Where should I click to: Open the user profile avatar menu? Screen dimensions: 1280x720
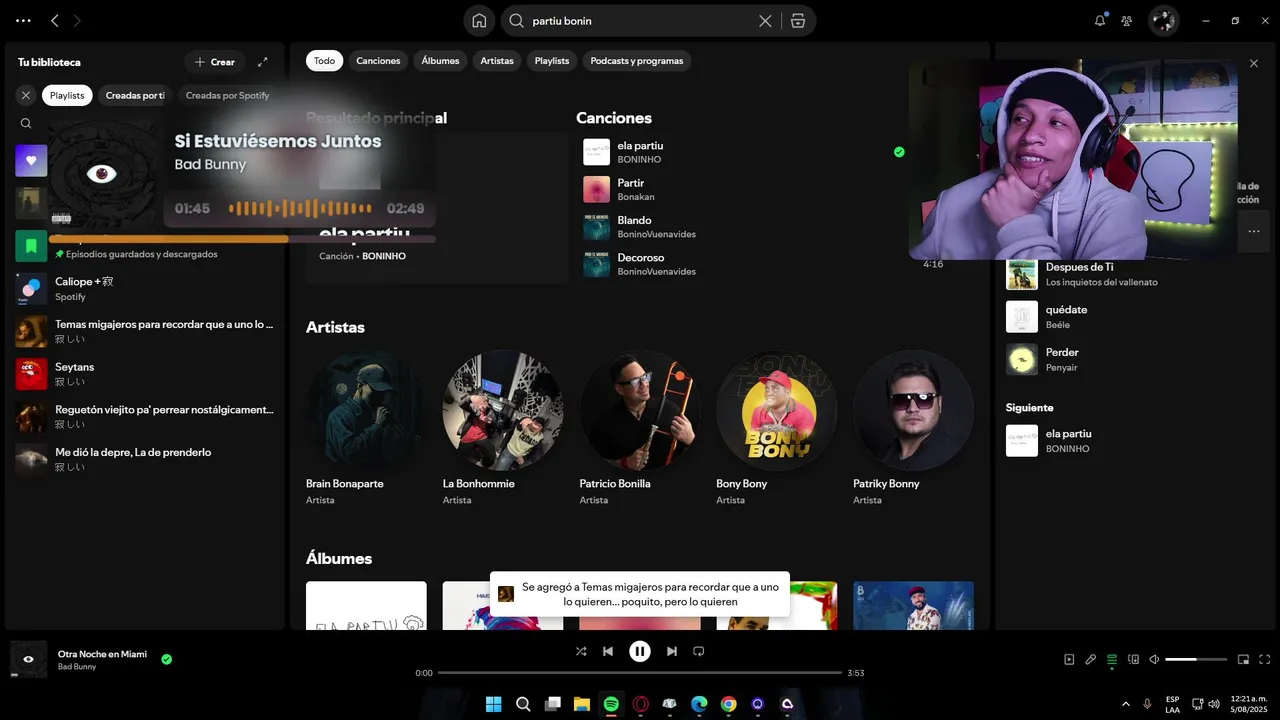click(x=1163, y=20)
